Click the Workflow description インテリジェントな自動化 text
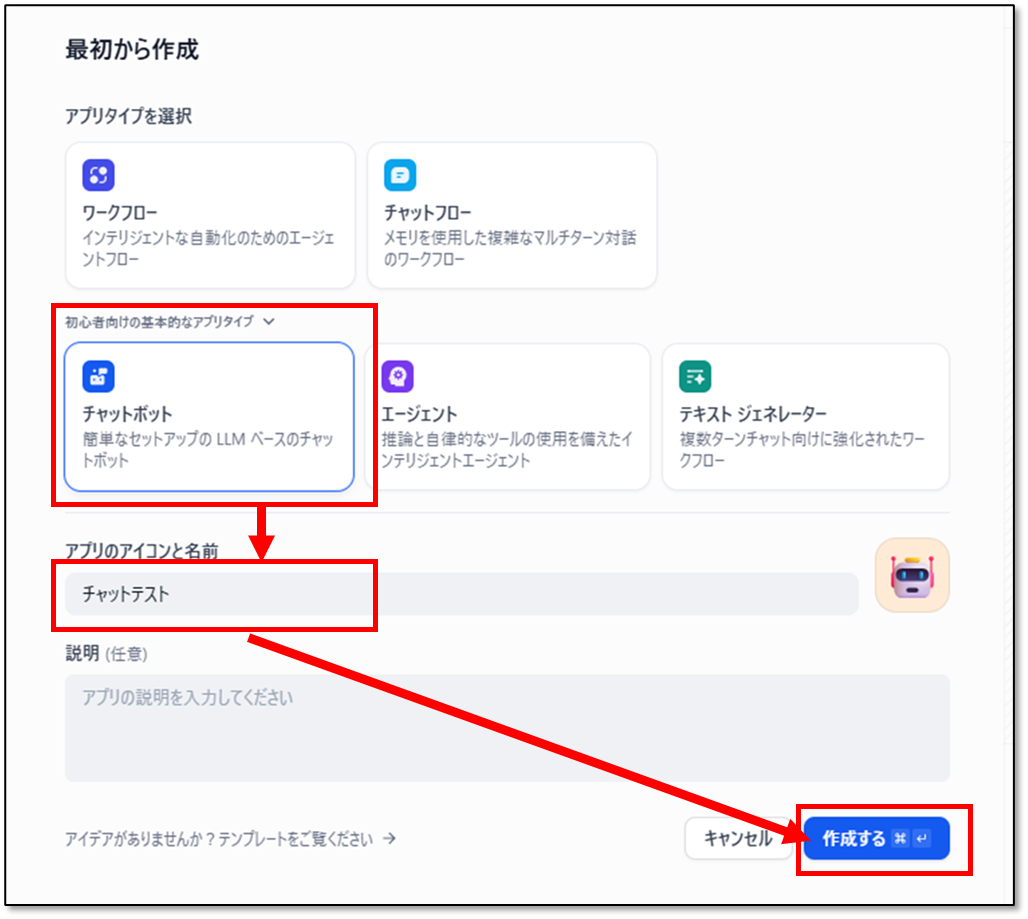The width and height of the screenshot is (1028, 919). click(x=208, y=248)
